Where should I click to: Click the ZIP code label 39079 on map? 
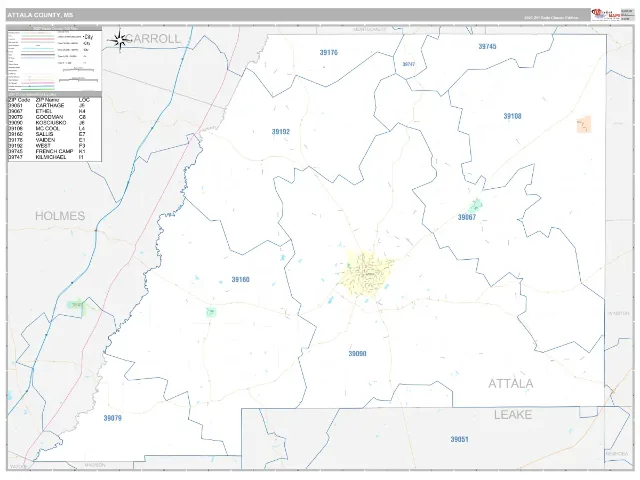pos(112,418)
